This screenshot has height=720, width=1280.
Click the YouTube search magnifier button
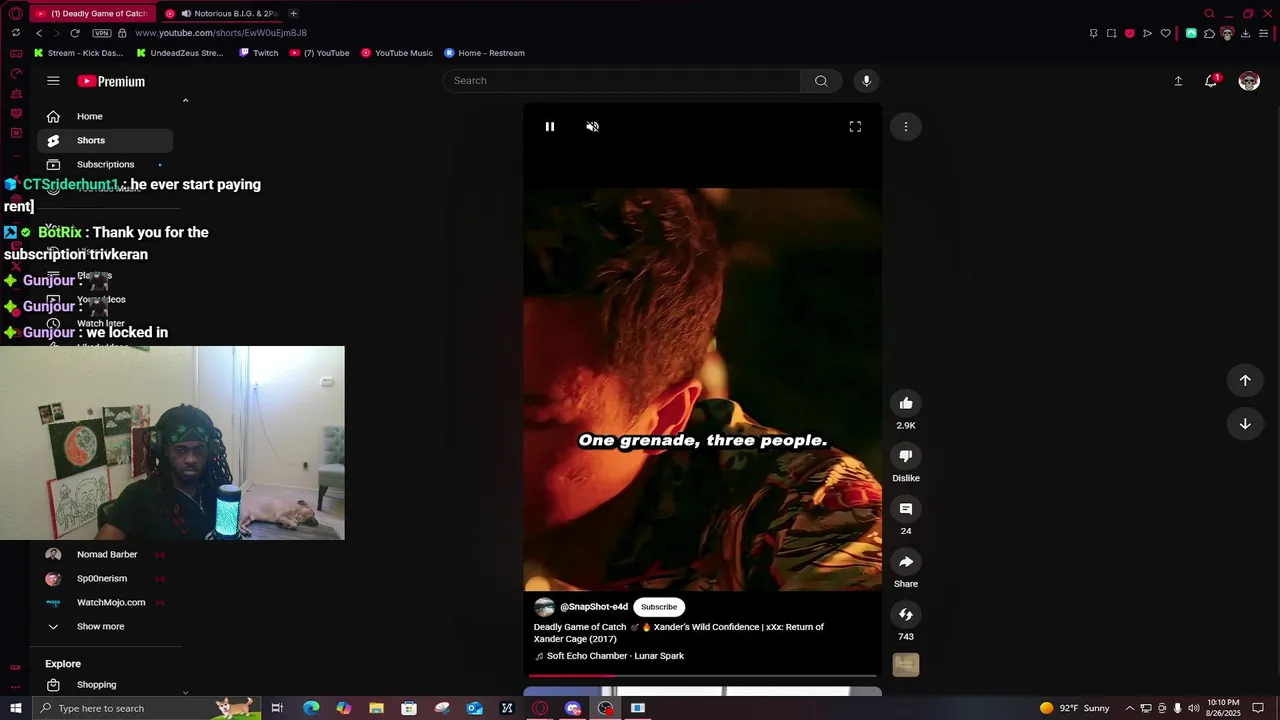click(821, 81)
